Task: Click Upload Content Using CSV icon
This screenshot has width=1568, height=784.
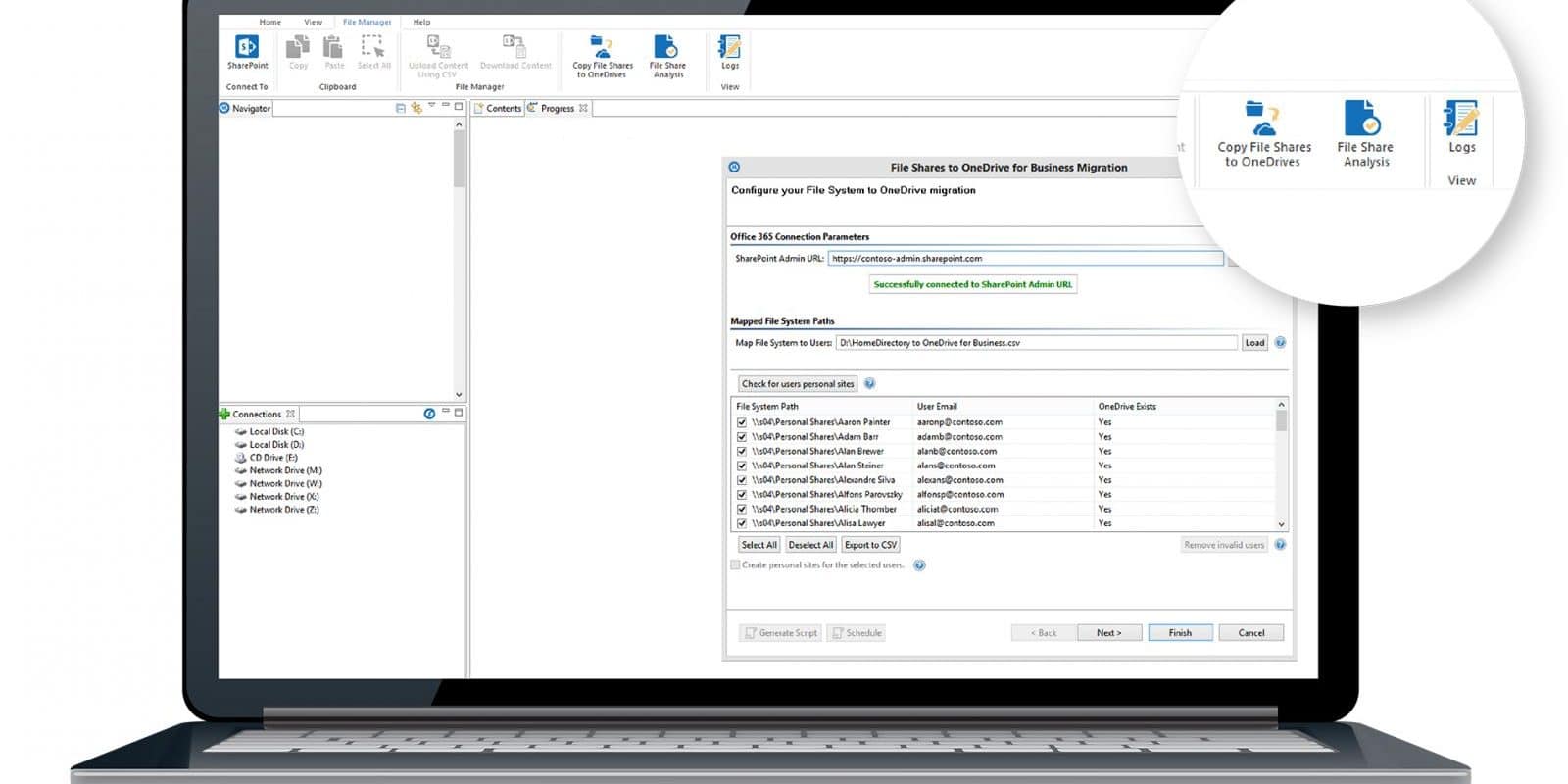Action: point(438,46)
